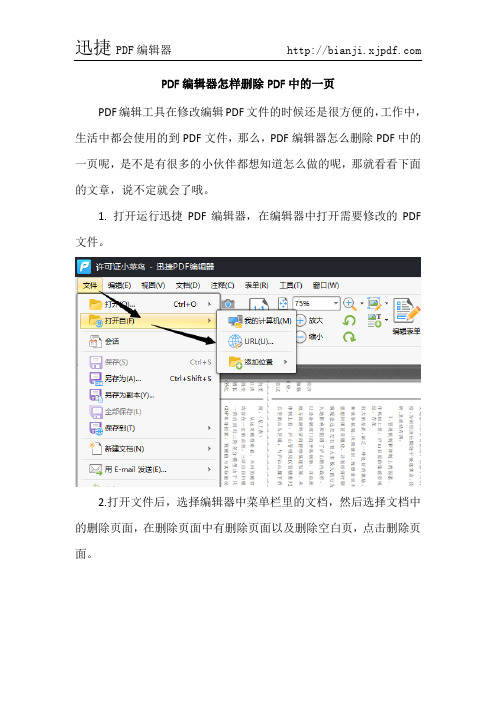Click the fit page arrows icon
Viewport: 496px width, 702px height.
click(283, 304)
